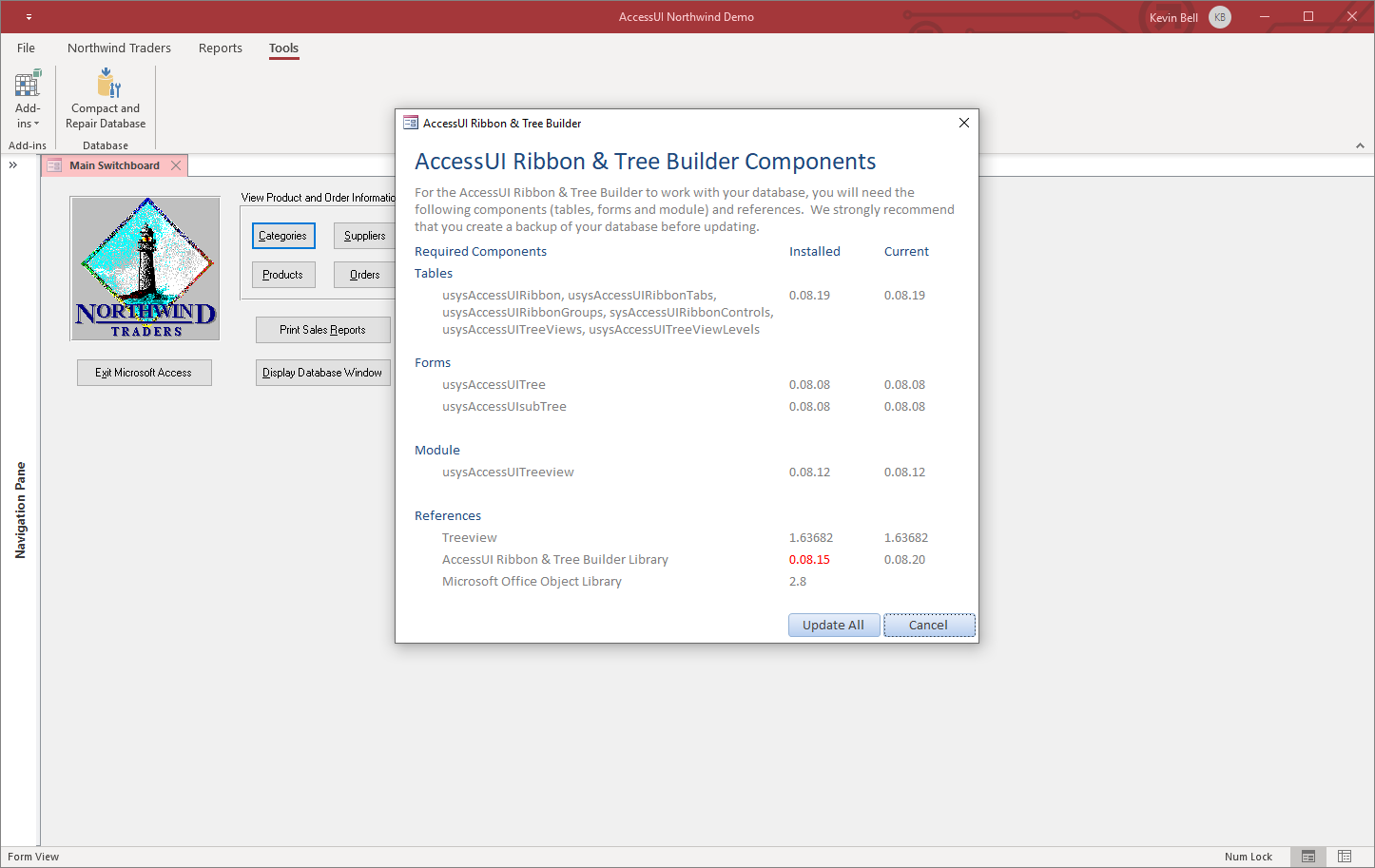Click the Installed column header

click(815, 251)
